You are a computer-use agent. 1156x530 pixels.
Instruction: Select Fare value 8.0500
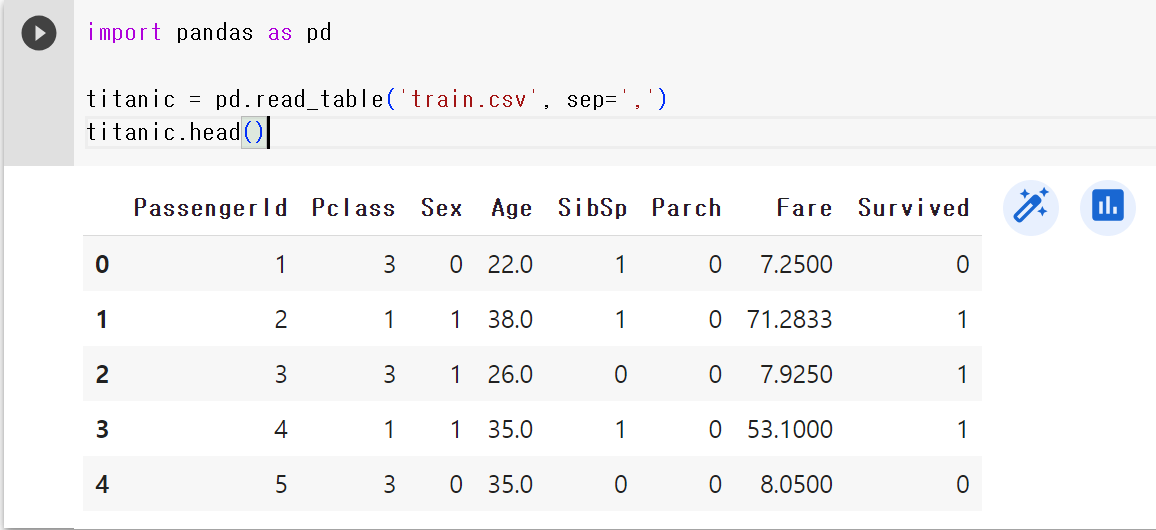[x=798, y=484]
